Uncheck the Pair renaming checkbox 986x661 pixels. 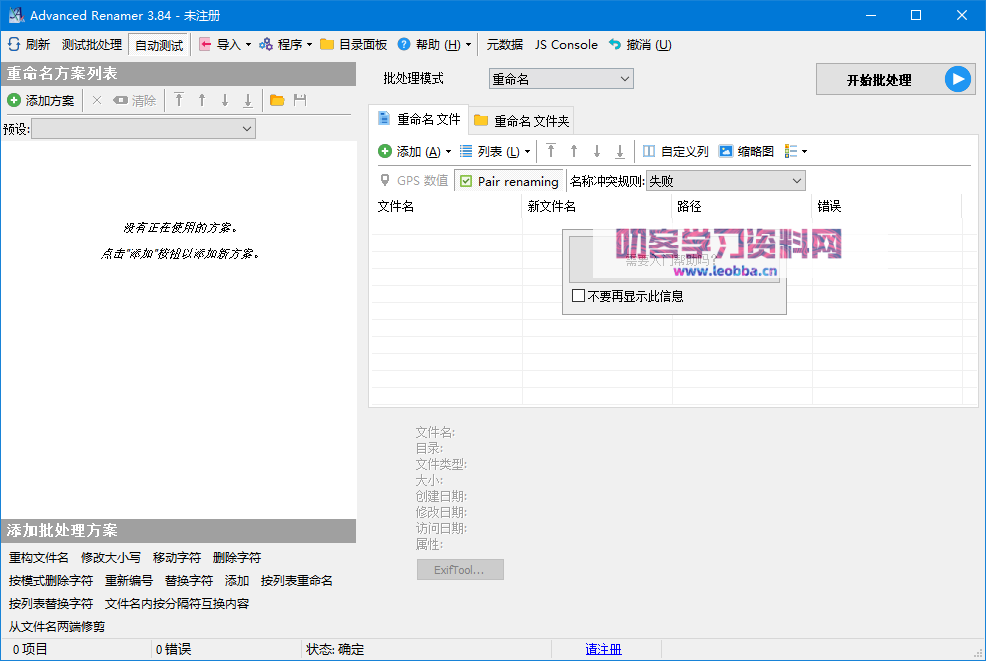coord(467,180)
